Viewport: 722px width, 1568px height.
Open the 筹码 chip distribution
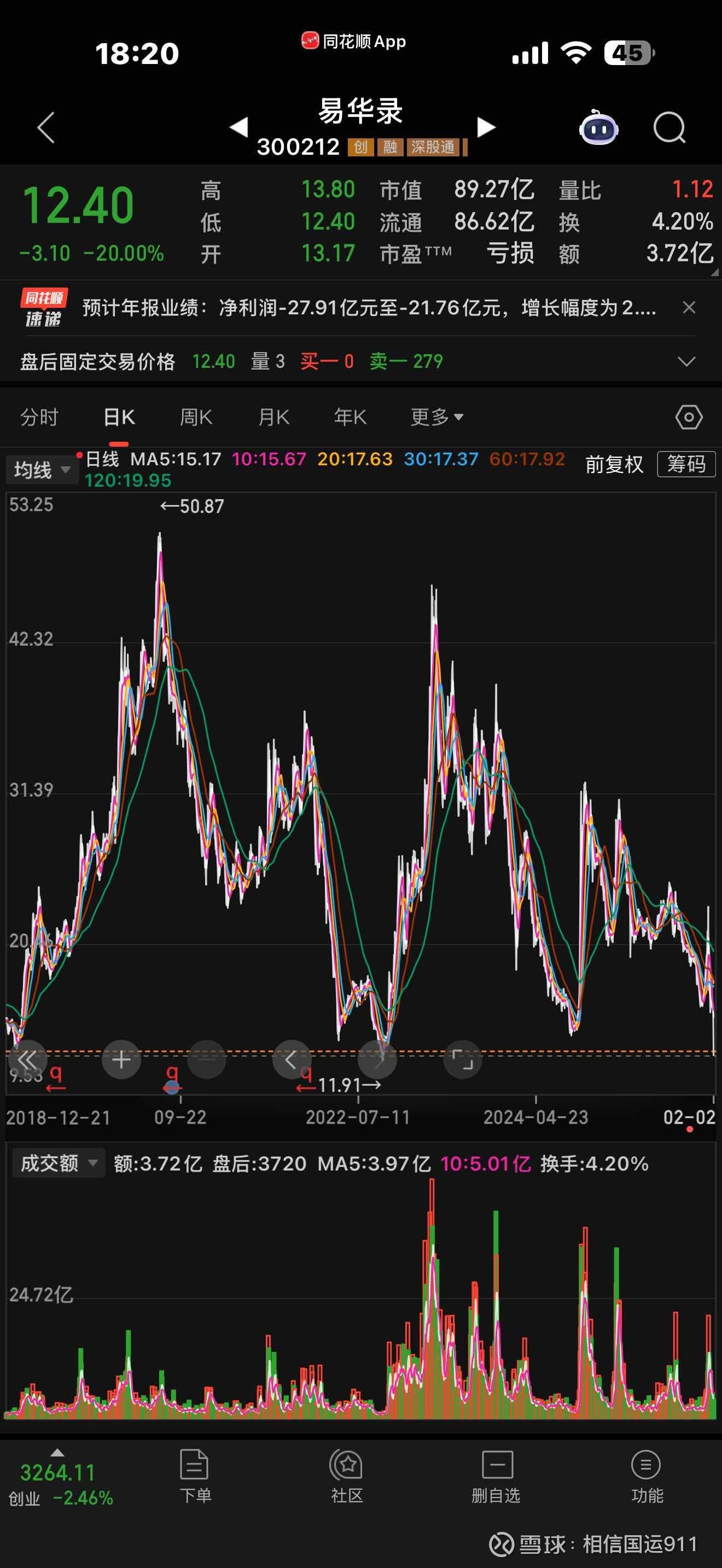tap(686, 464)
